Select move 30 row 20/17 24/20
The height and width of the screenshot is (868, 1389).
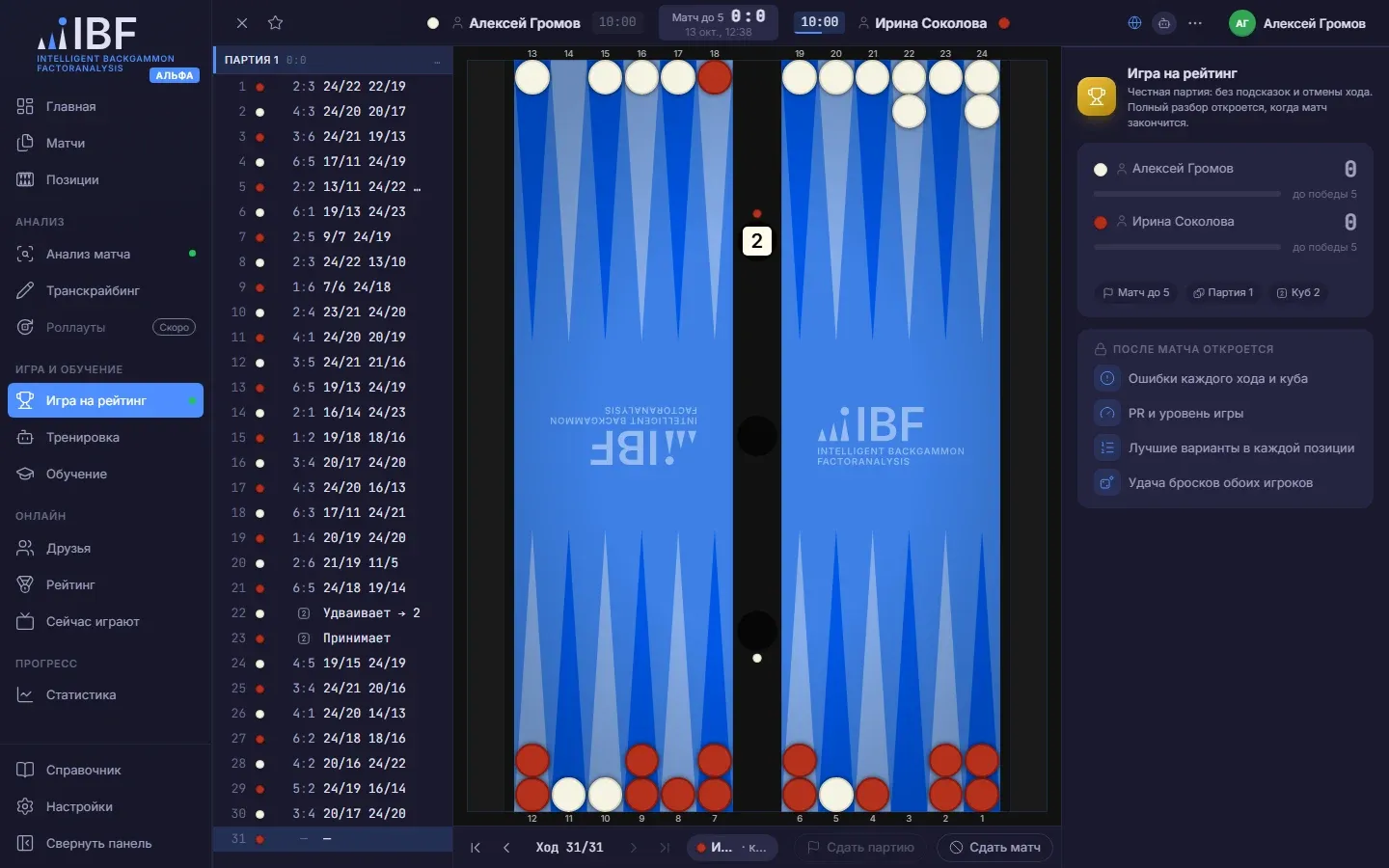(x=333, y=813)
